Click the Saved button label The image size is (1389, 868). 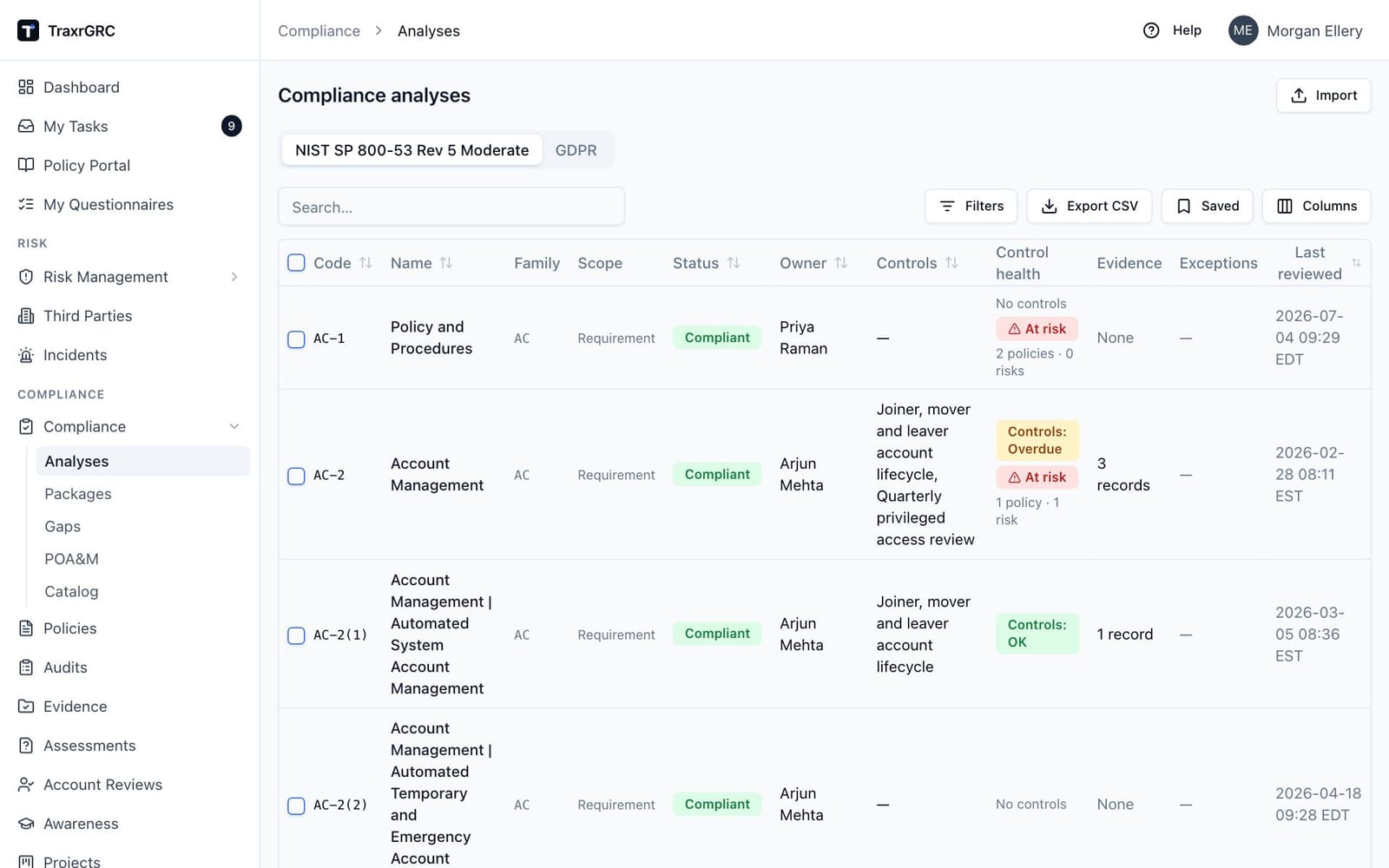pos(1220,206)
